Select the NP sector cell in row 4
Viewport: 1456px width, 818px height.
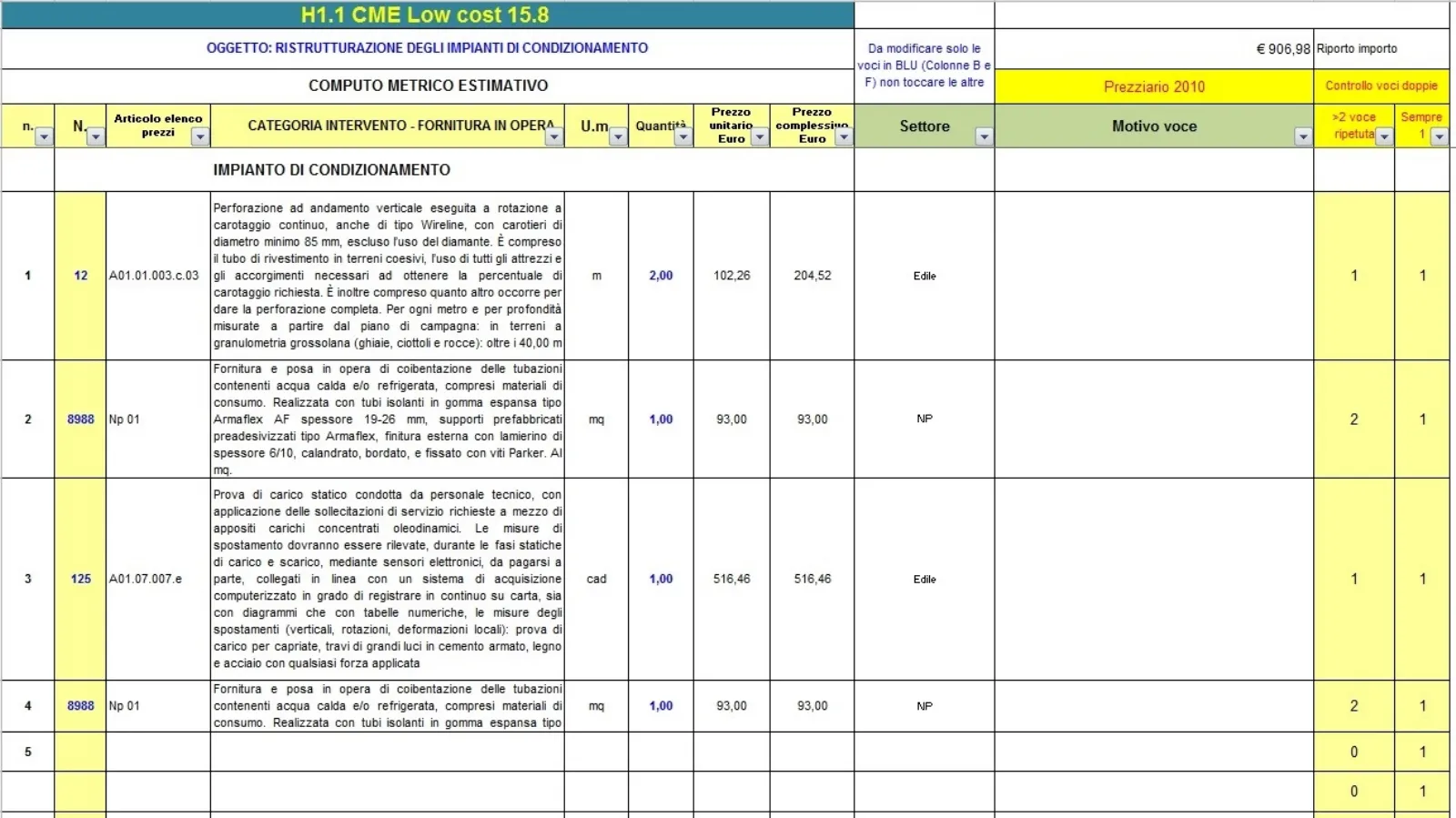tap(925, 706)
